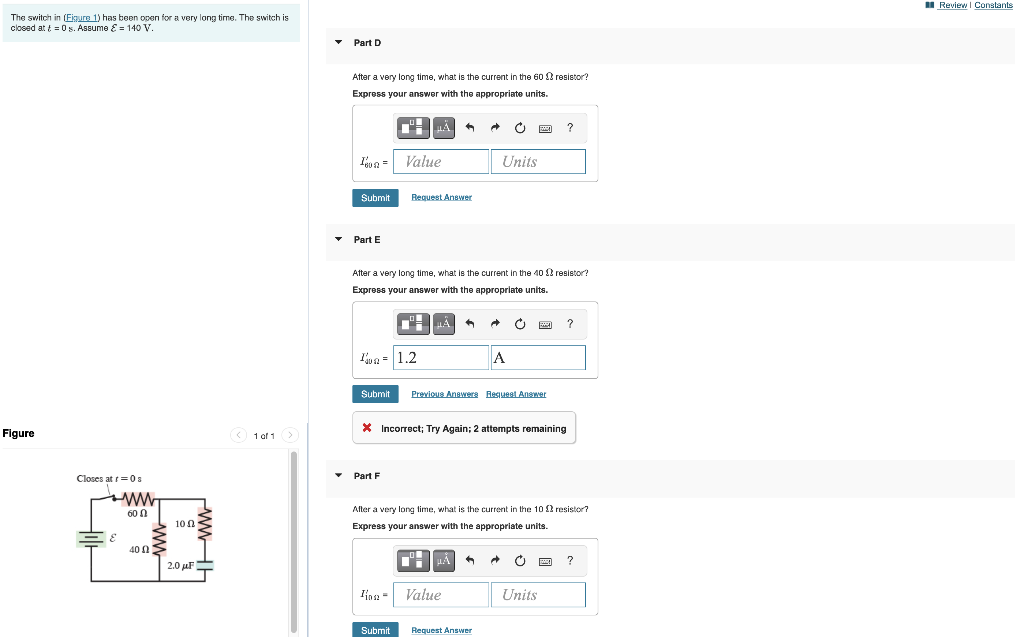Image resolution: width=1024 pixels, height=637 pixels.
Task: Undo the last entry using Part D undo arrow
Action: [x=468, y=127]
